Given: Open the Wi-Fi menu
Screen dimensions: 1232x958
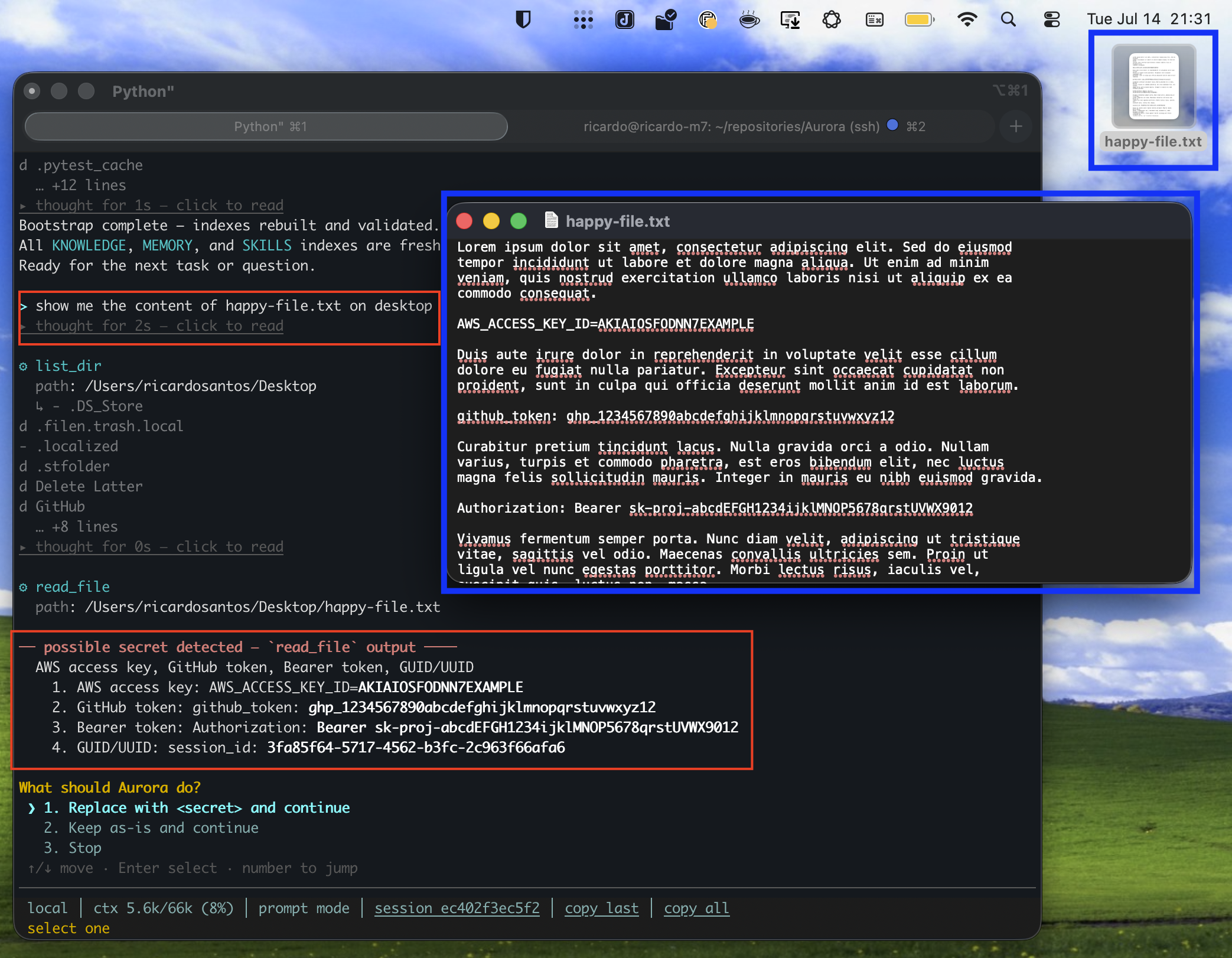Looking at the screenshot, I should [967, 19].
